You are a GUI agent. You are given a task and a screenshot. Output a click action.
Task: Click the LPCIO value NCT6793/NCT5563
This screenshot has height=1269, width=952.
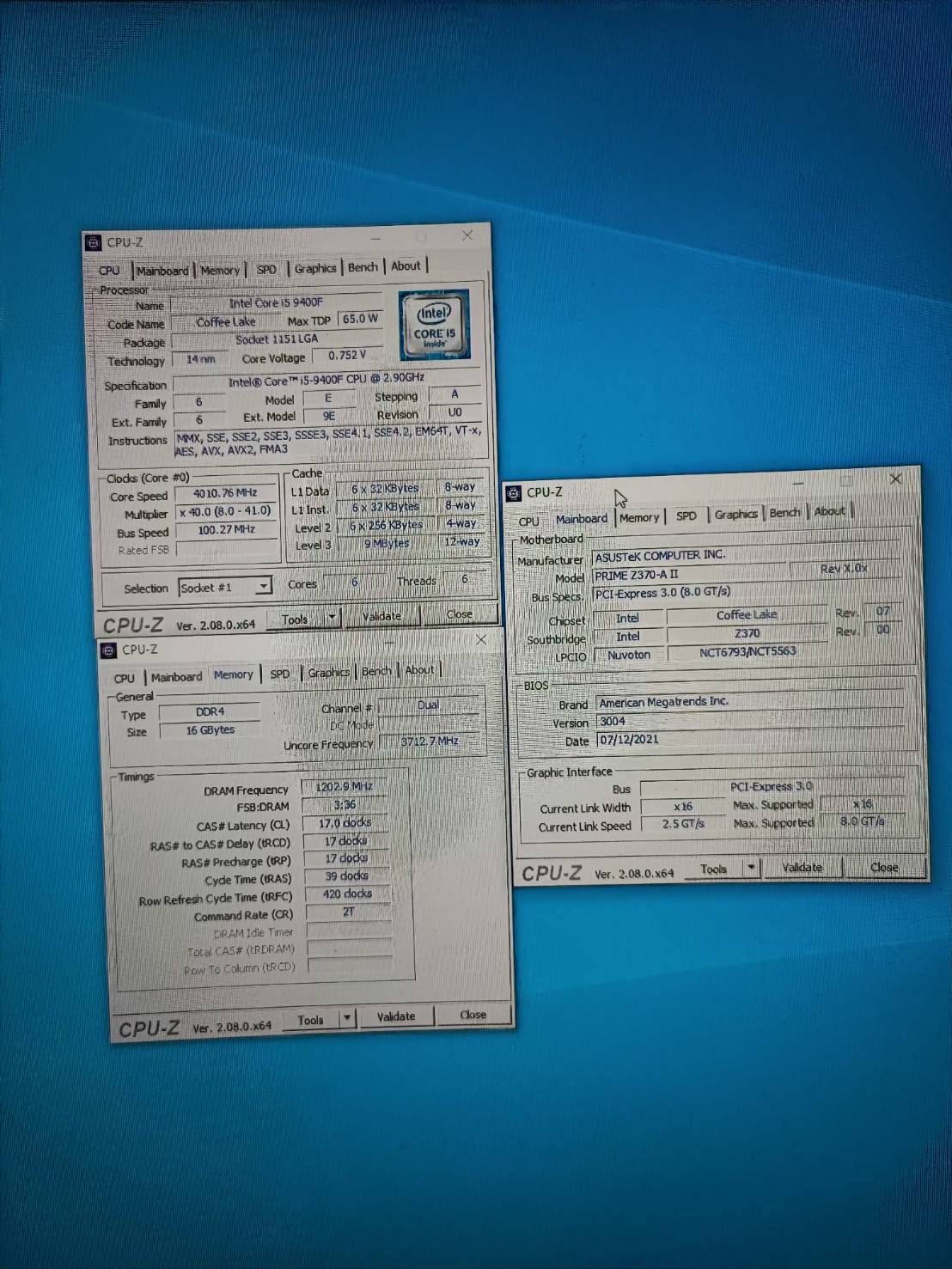coord(748,652)
